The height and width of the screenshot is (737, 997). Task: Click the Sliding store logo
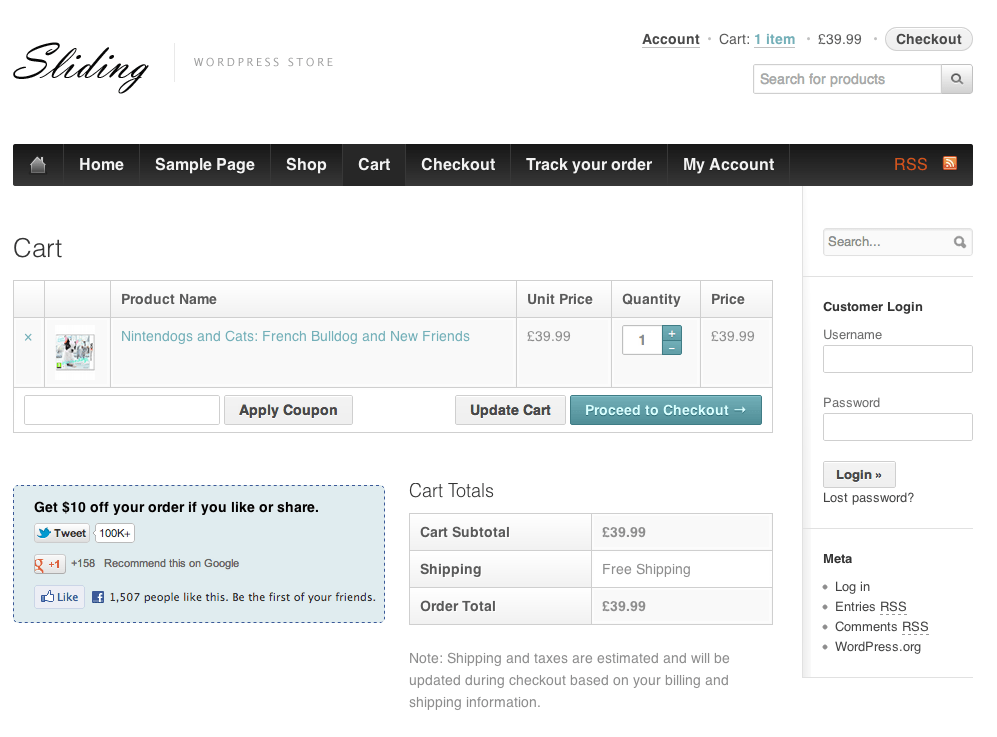pyautogui.click(x=81, y=67)
